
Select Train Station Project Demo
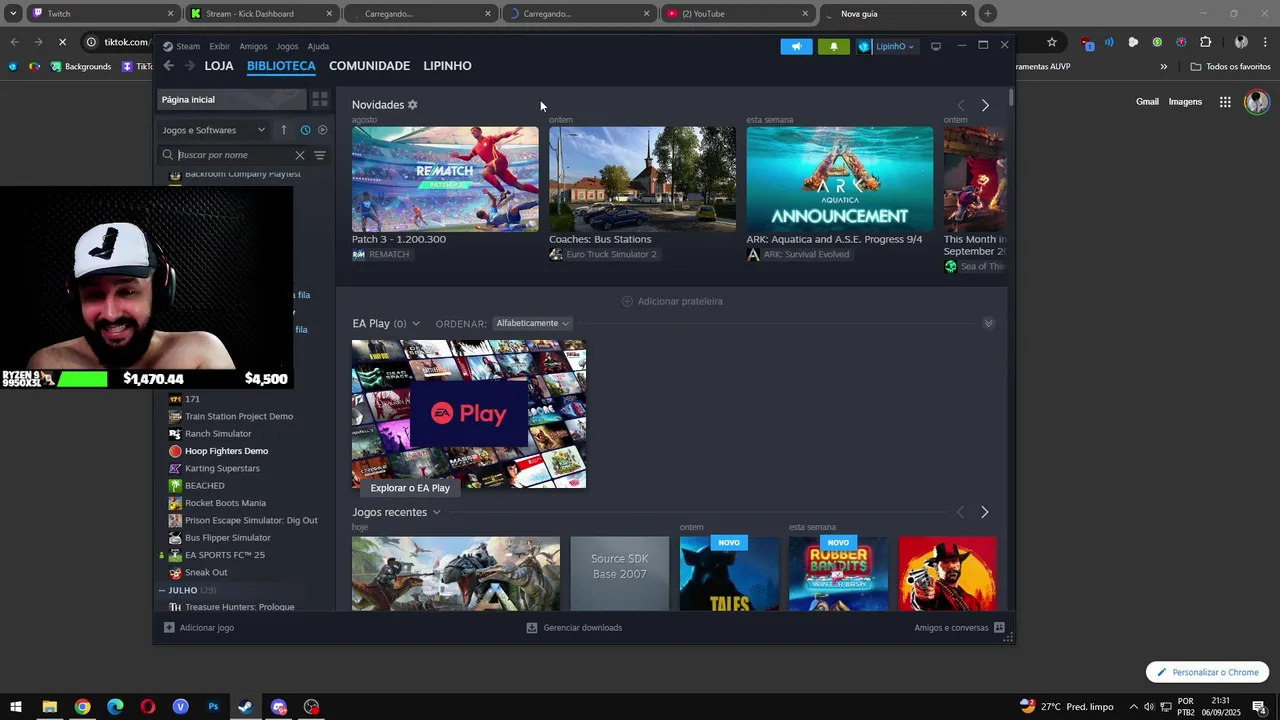pyautogui.click(x=239, y=416)
